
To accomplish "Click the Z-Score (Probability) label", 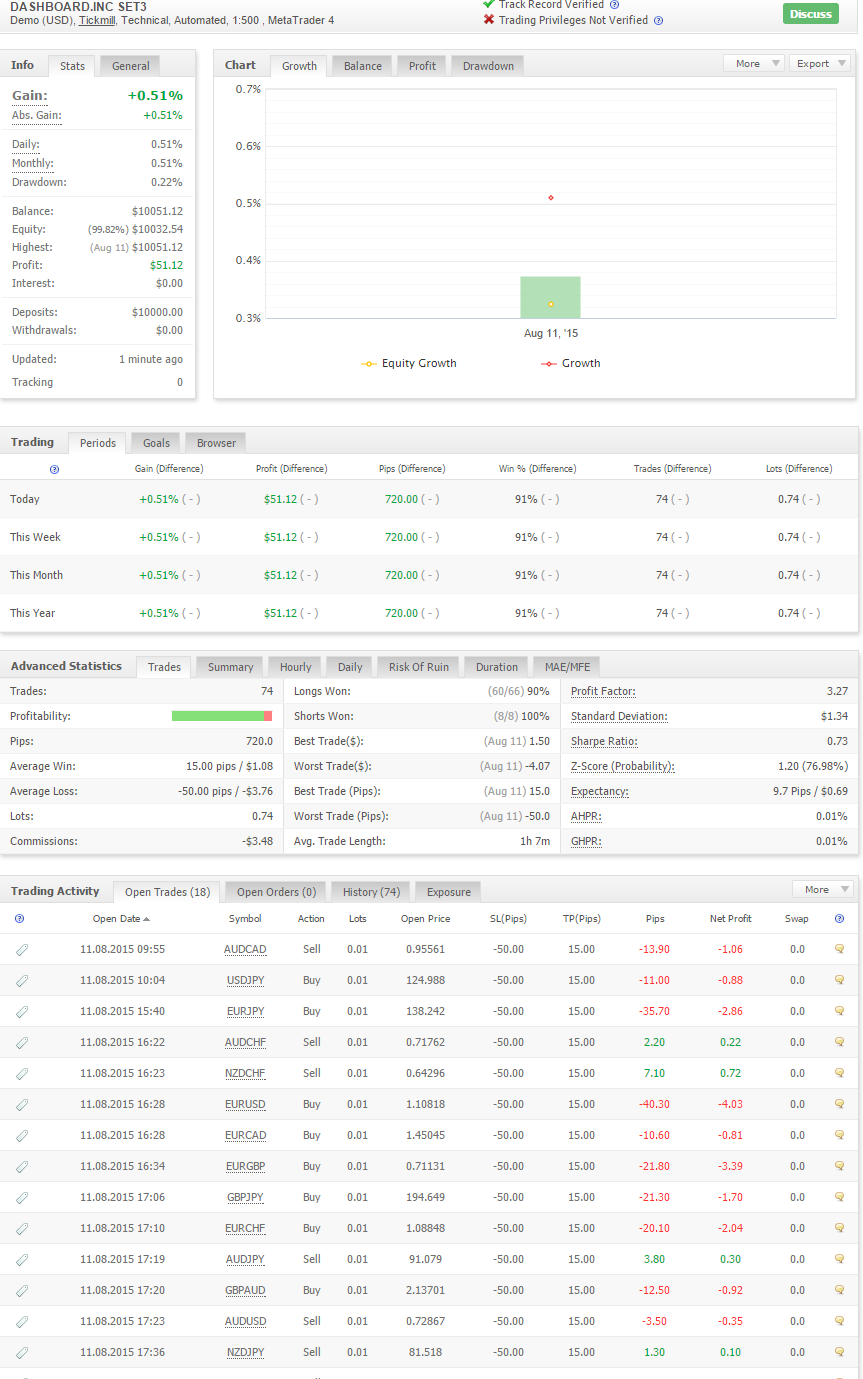I will tap(622, 766).
